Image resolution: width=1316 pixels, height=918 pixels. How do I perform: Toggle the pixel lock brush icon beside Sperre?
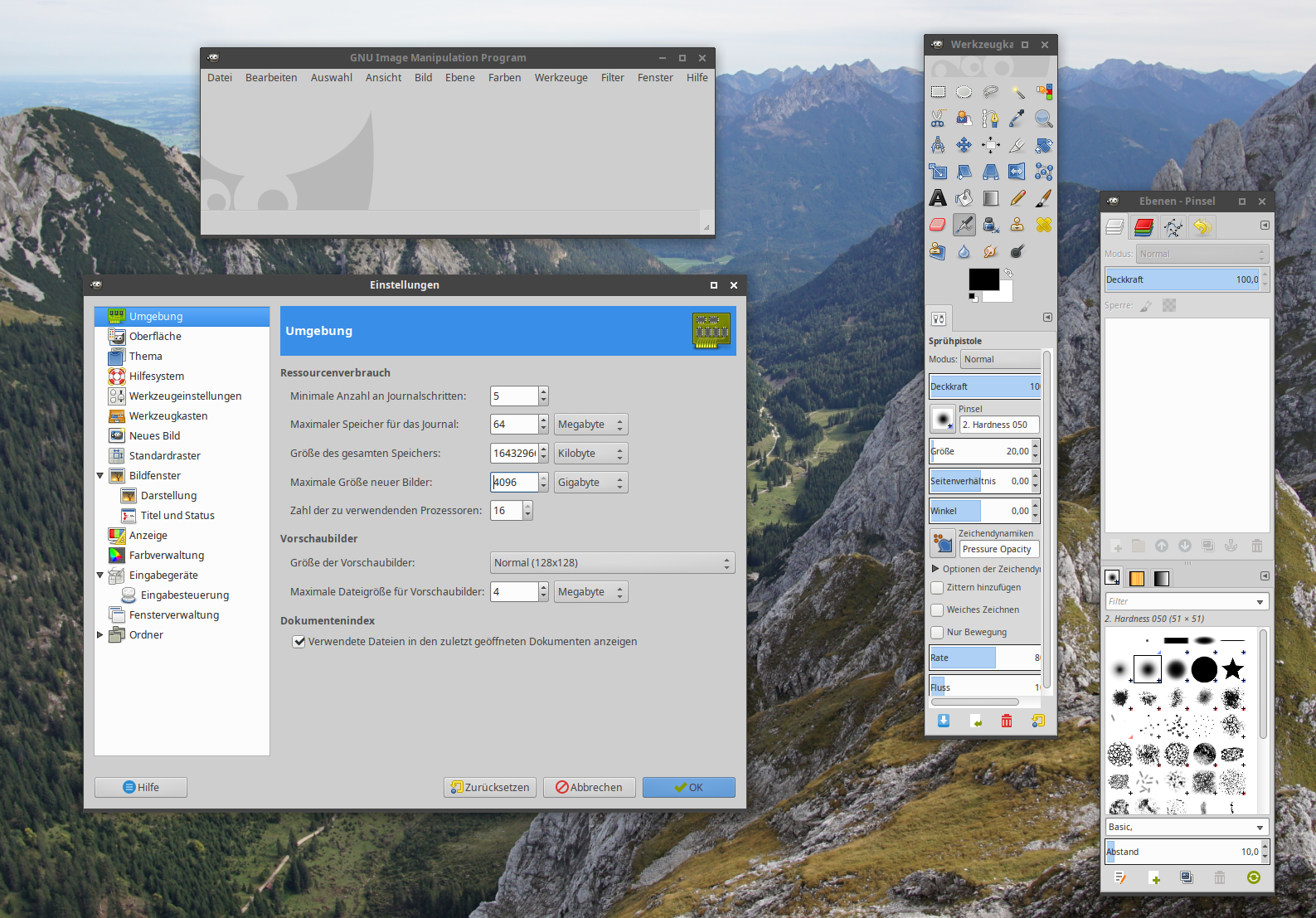coord(1146,305)
